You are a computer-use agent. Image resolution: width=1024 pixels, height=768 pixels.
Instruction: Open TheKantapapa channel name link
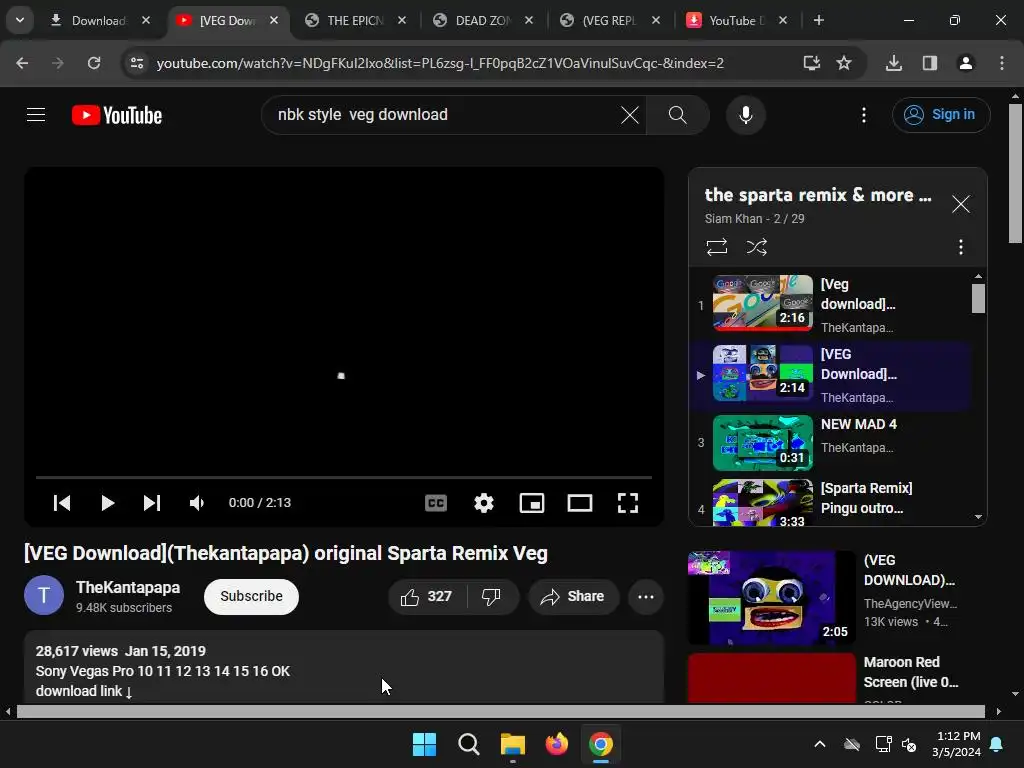click(128, 588)
